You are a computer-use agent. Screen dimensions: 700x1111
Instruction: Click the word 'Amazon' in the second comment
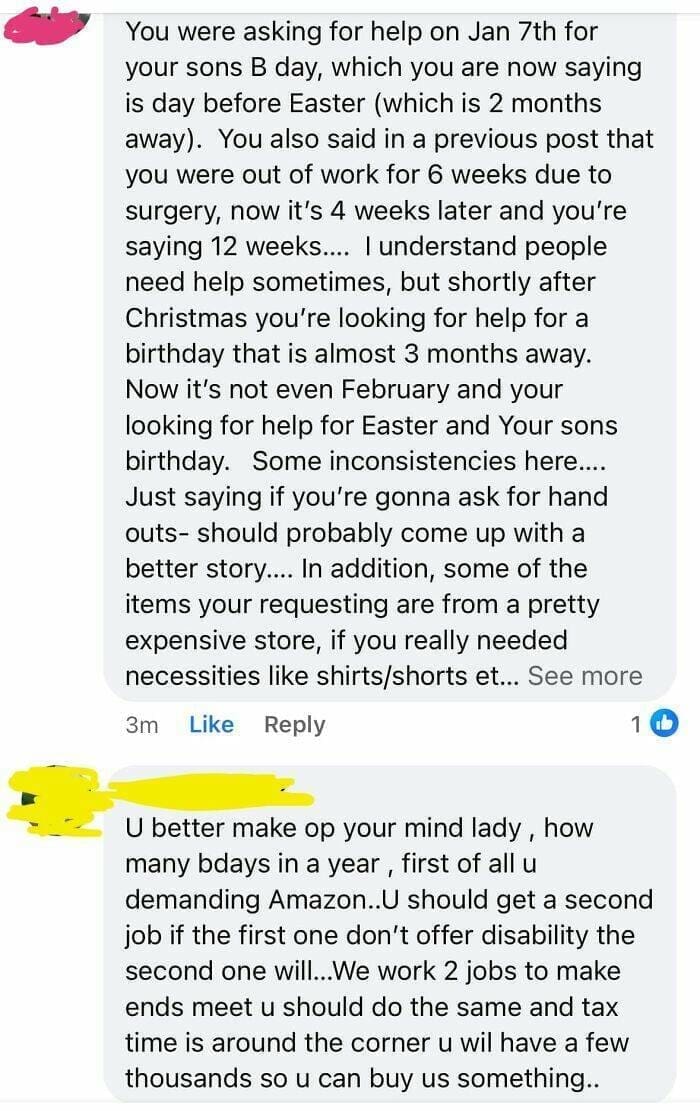(x=320, y=899)
